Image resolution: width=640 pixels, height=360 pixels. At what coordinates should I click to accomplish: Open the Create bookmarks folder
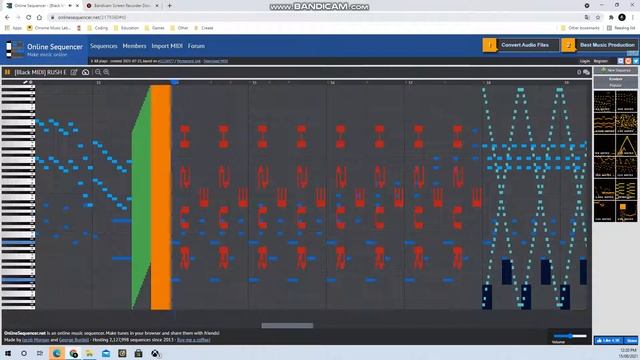pos(204,28)
